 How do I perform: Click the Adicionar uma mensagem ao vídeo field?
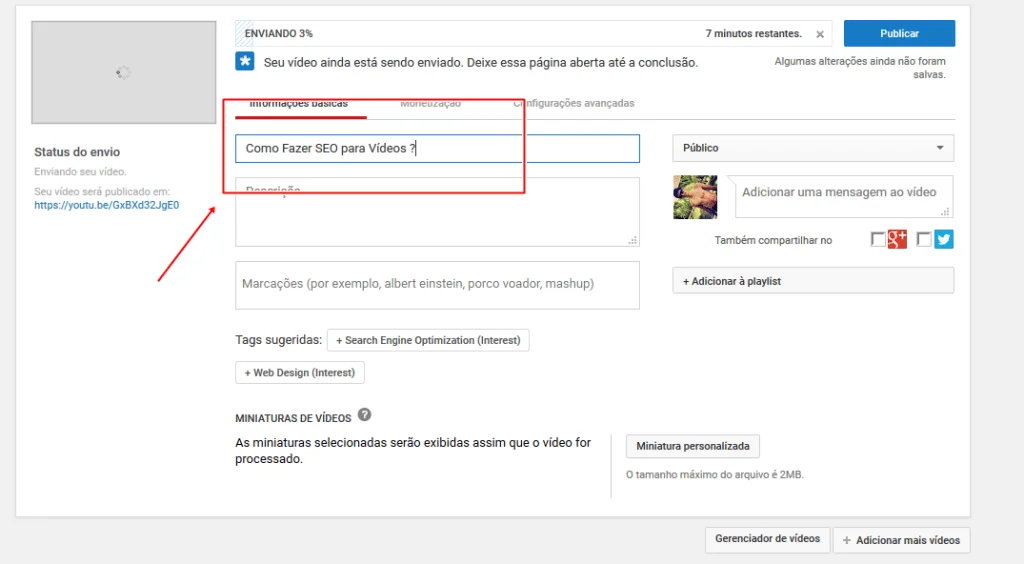point(844,196)
